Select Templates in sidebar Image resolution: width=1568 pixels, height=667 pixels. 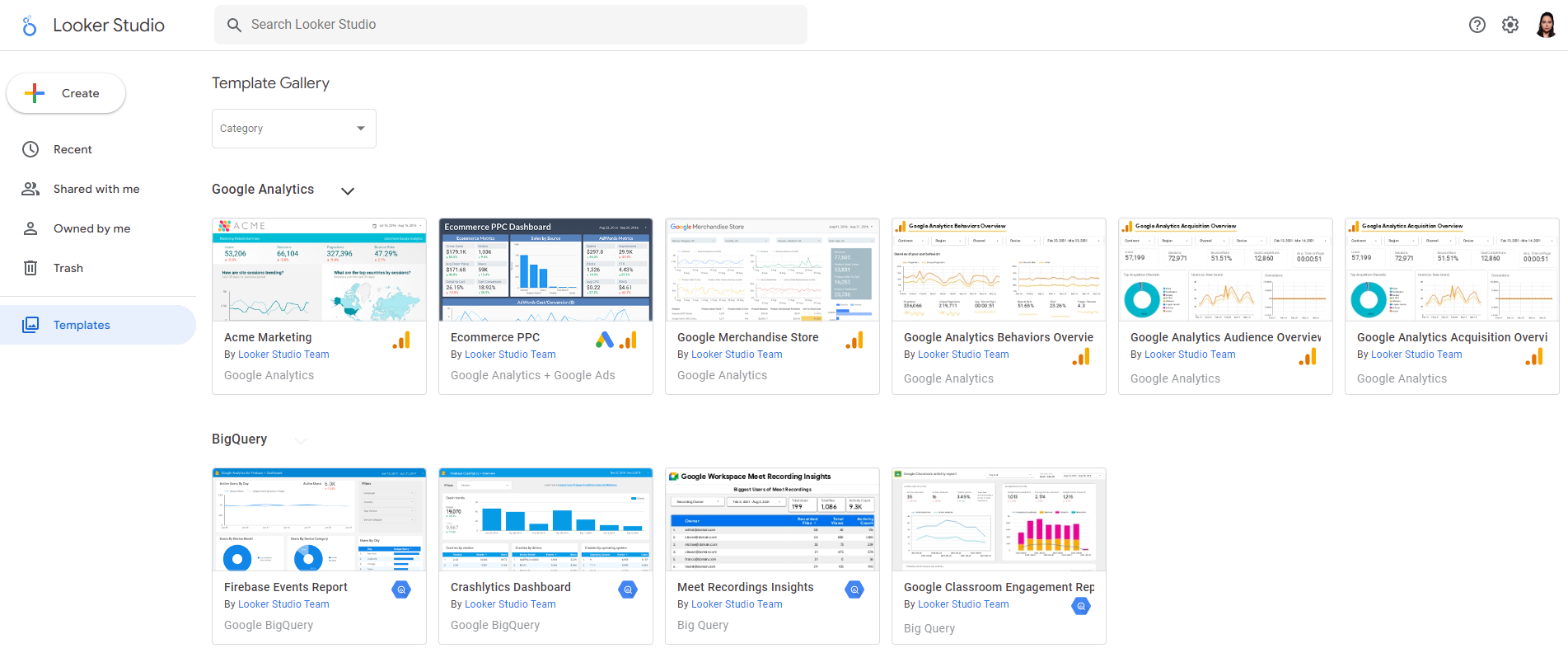[98, 325]
